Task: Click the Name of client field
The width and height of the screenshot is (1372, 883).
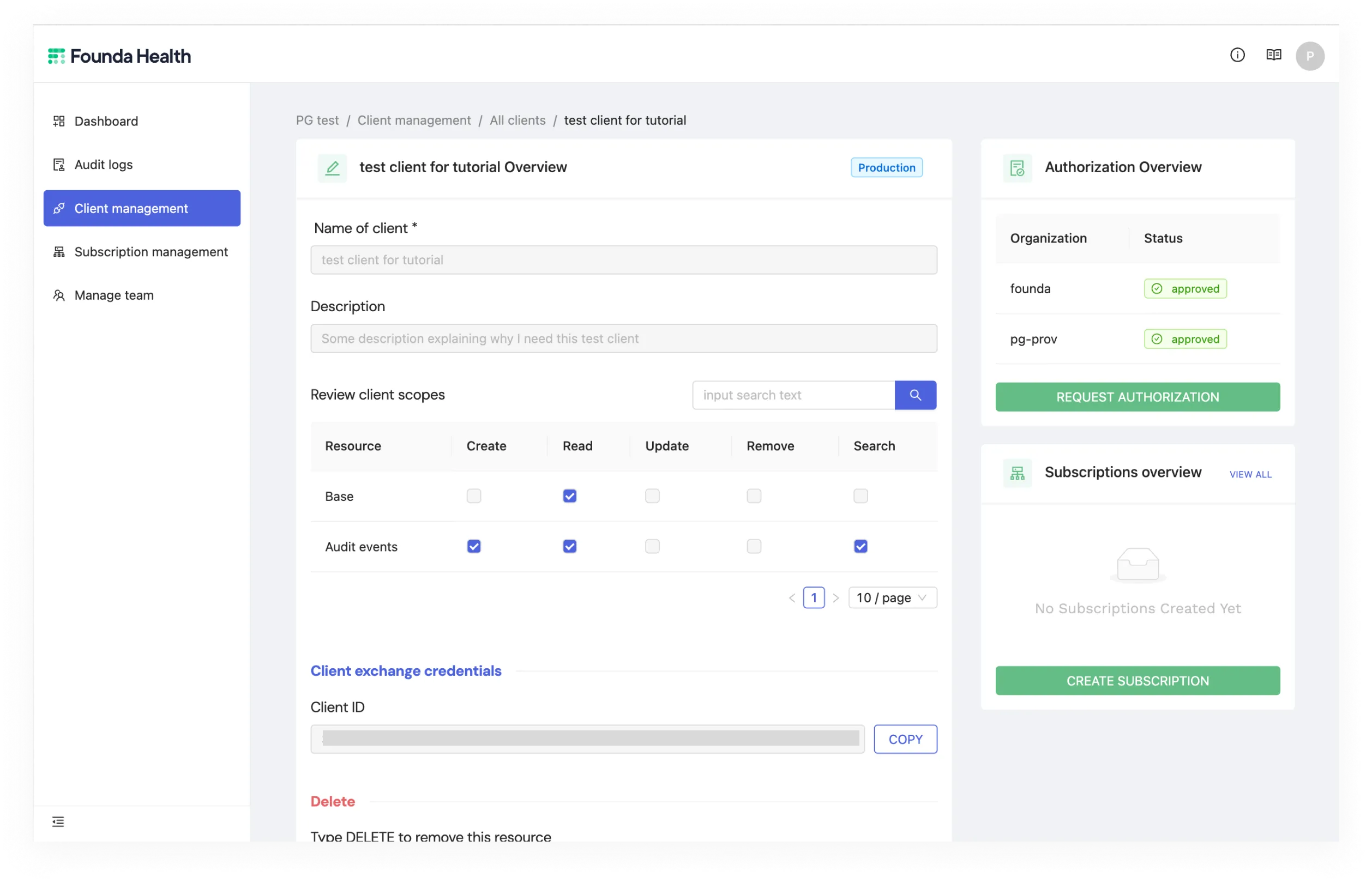Action: point(623,261)
